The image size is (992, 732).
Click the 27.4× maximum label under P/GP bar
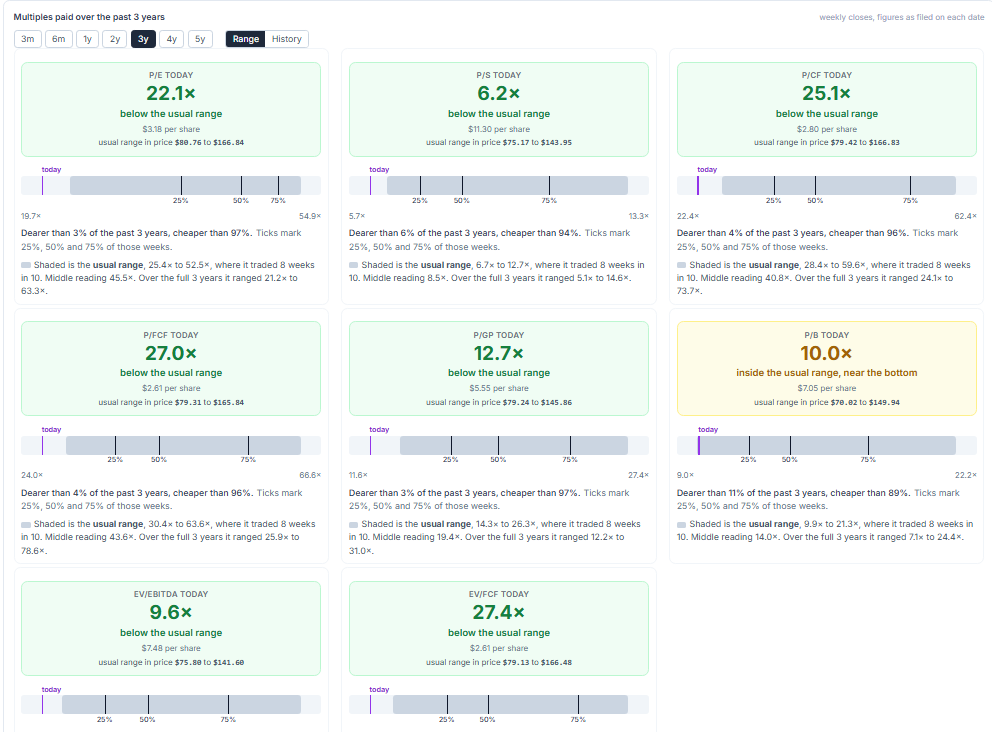pos(638,475)
